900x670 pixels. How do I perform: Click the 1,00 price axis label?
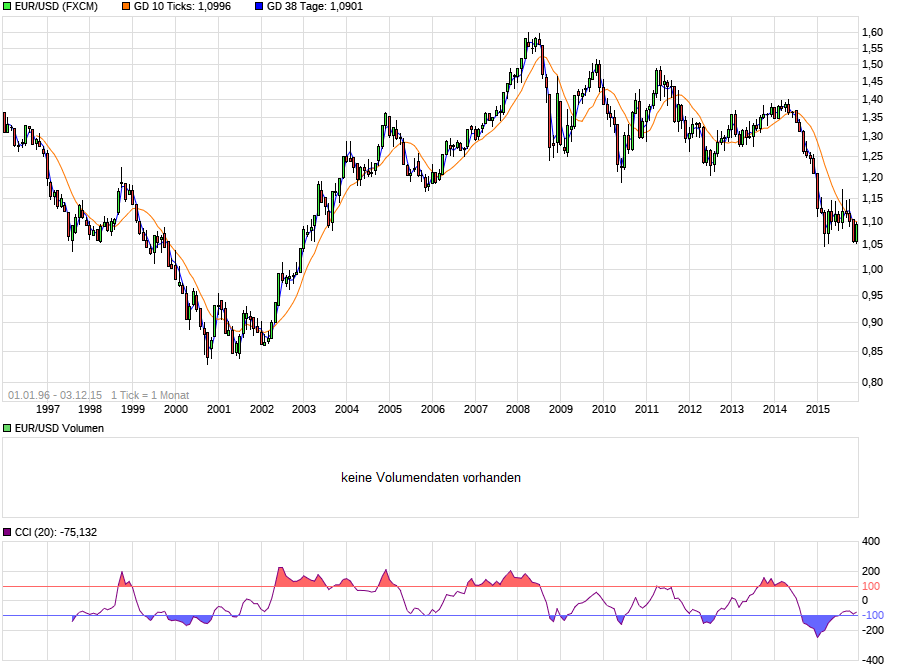click(872, 269)
